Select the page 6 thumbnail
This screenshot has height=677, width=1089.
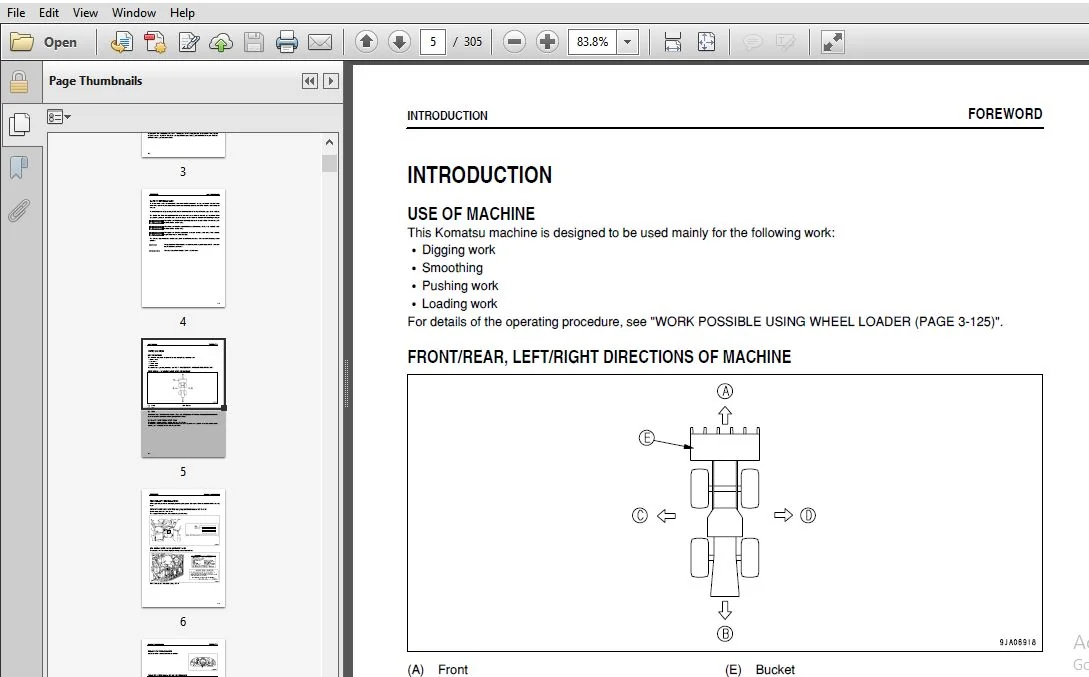[183, 548]
